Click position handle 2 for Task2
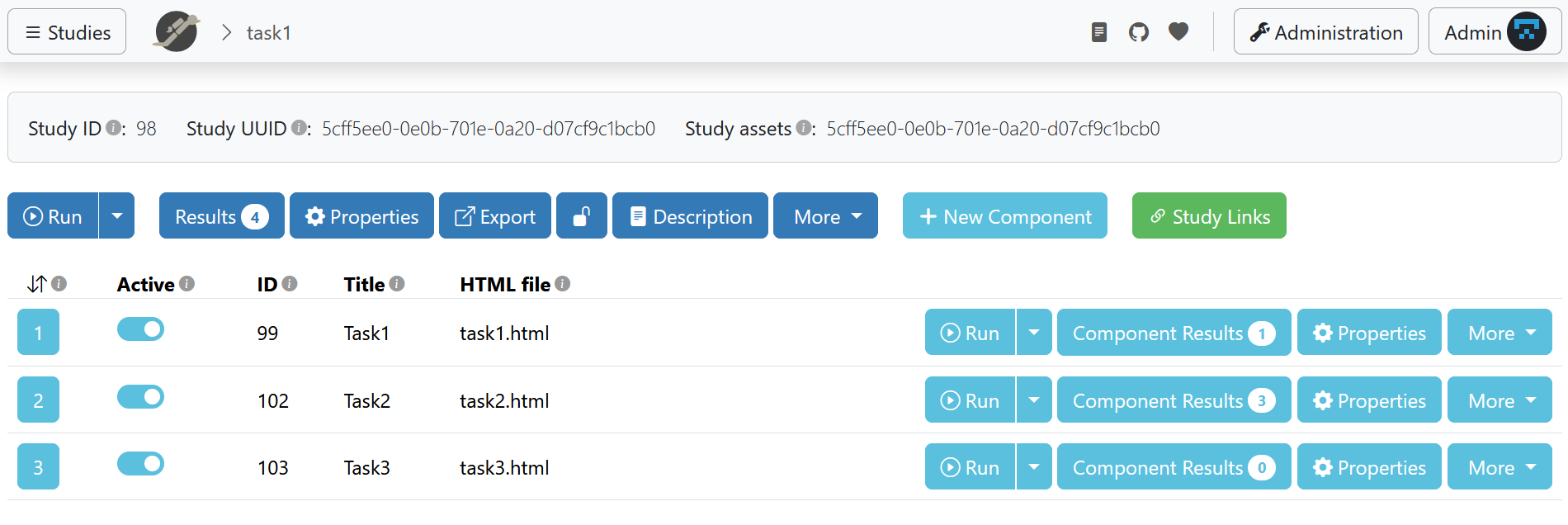 (38, 400)
